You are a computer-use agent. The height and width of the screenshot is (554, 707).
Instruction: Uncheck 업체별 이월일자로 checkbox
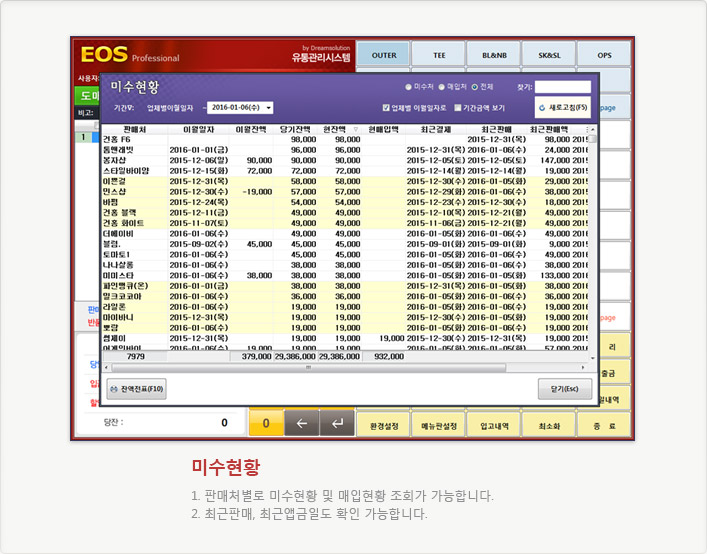(386, 108)
